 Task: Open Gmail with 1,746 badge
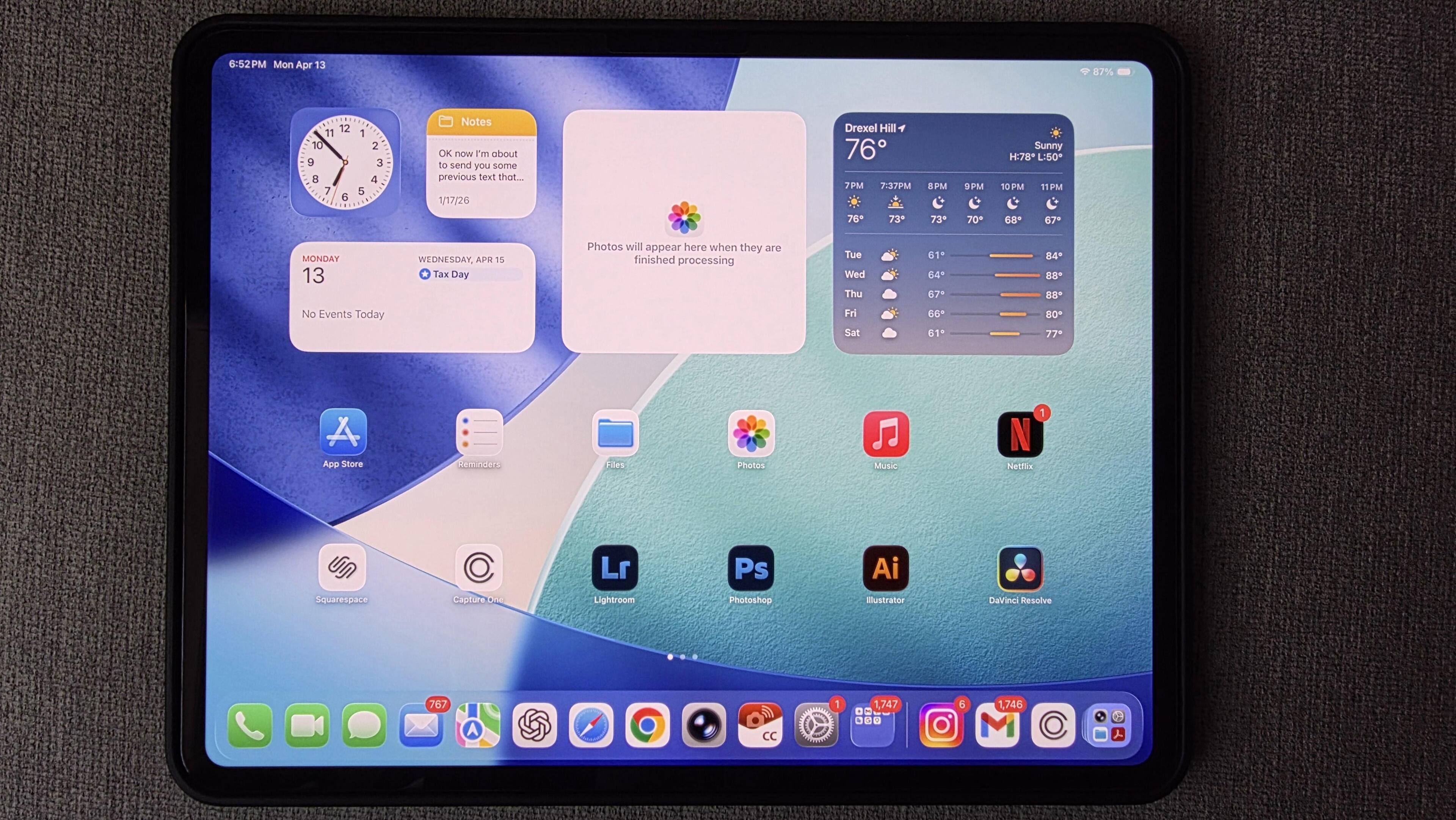pos(997,725)
